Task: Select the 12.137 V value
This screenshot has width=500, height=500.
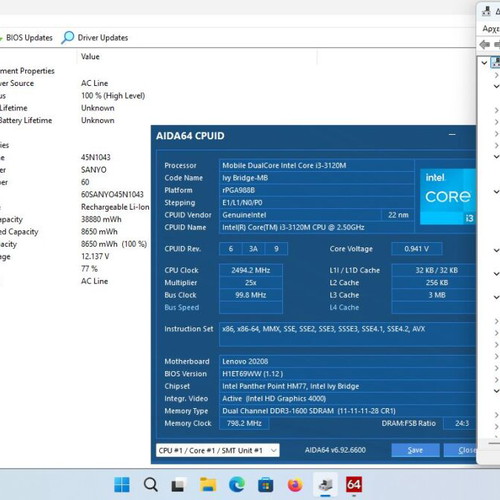Action: point(95,256)
